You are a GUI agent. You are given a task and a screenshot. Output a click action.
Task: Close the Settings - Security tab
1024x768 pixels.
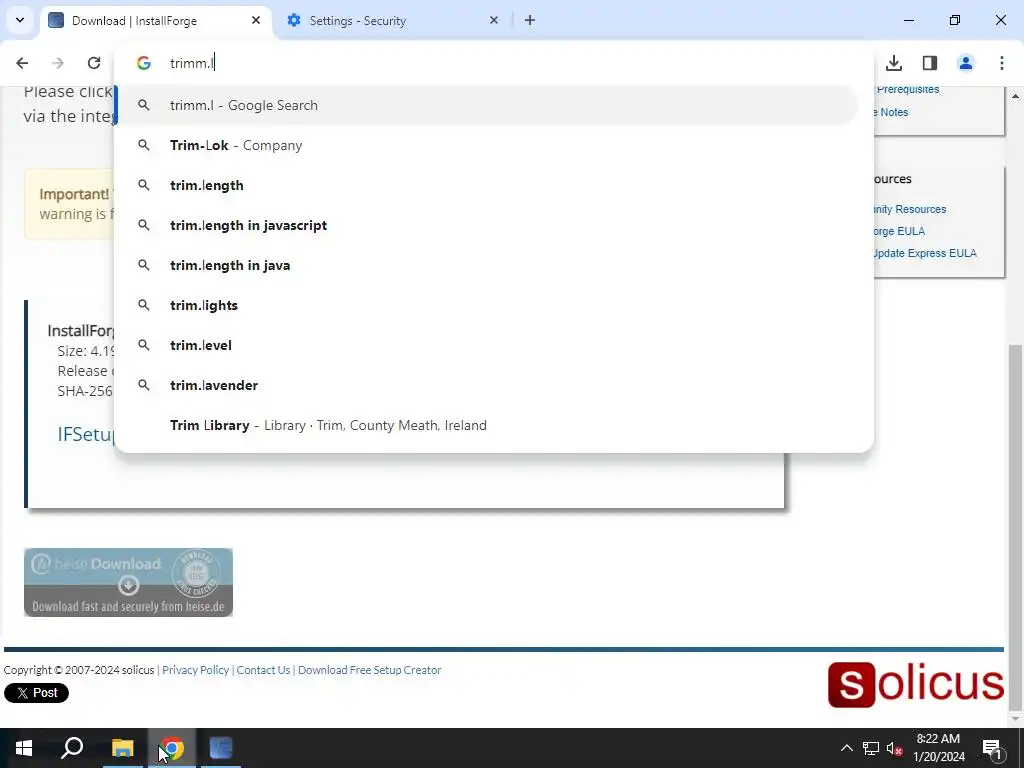coord(494,20)
